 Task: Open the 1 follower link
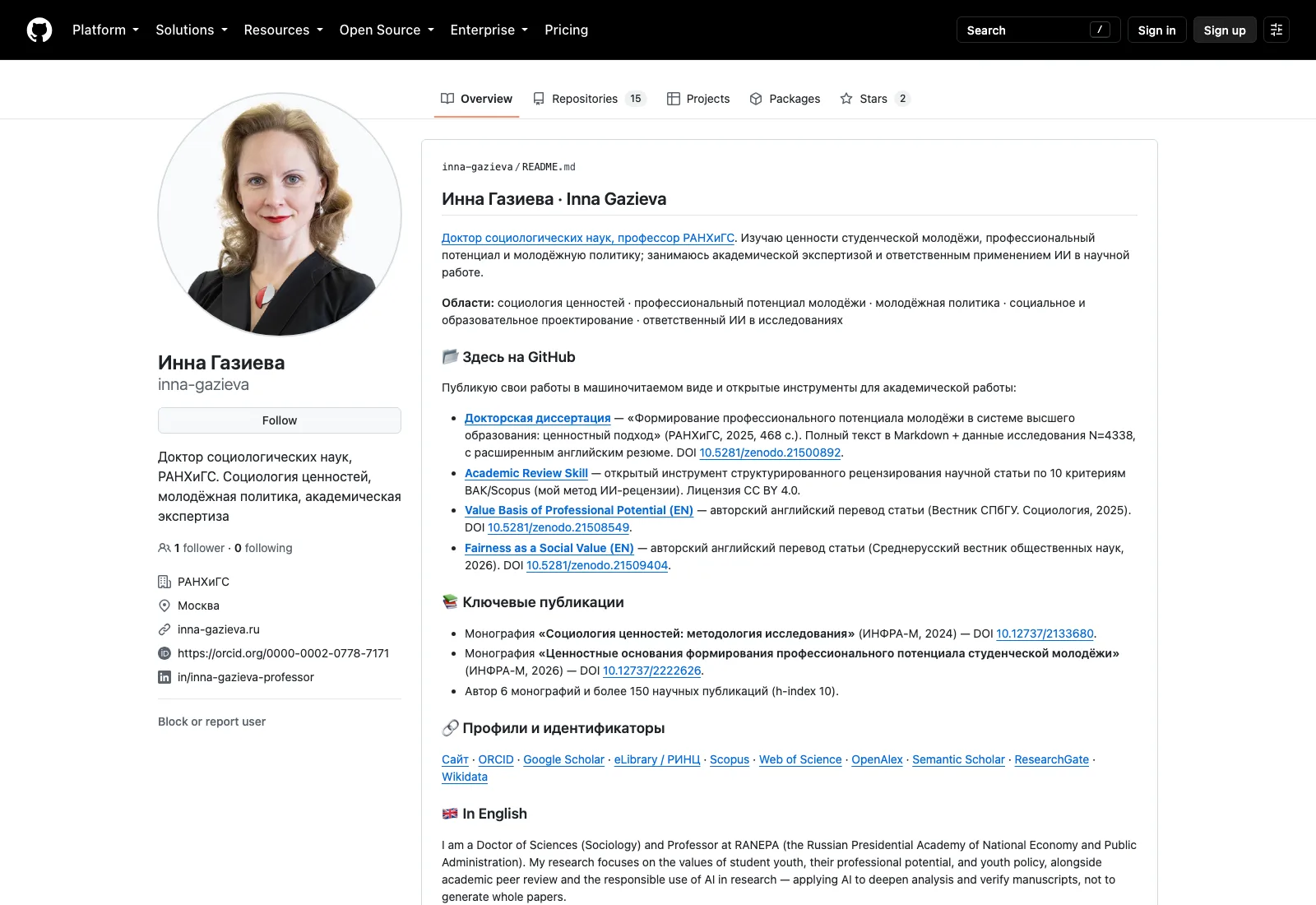click(199, 548)
